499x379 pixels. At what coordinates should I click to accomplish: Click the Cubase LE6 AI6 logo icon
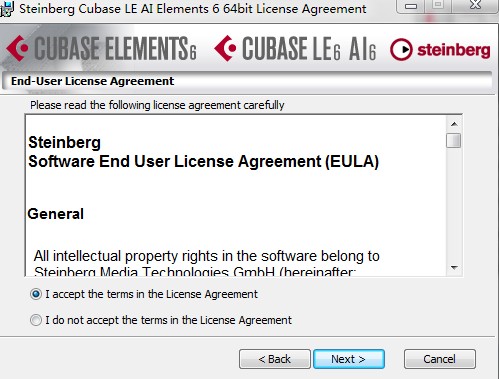[225, 48]
